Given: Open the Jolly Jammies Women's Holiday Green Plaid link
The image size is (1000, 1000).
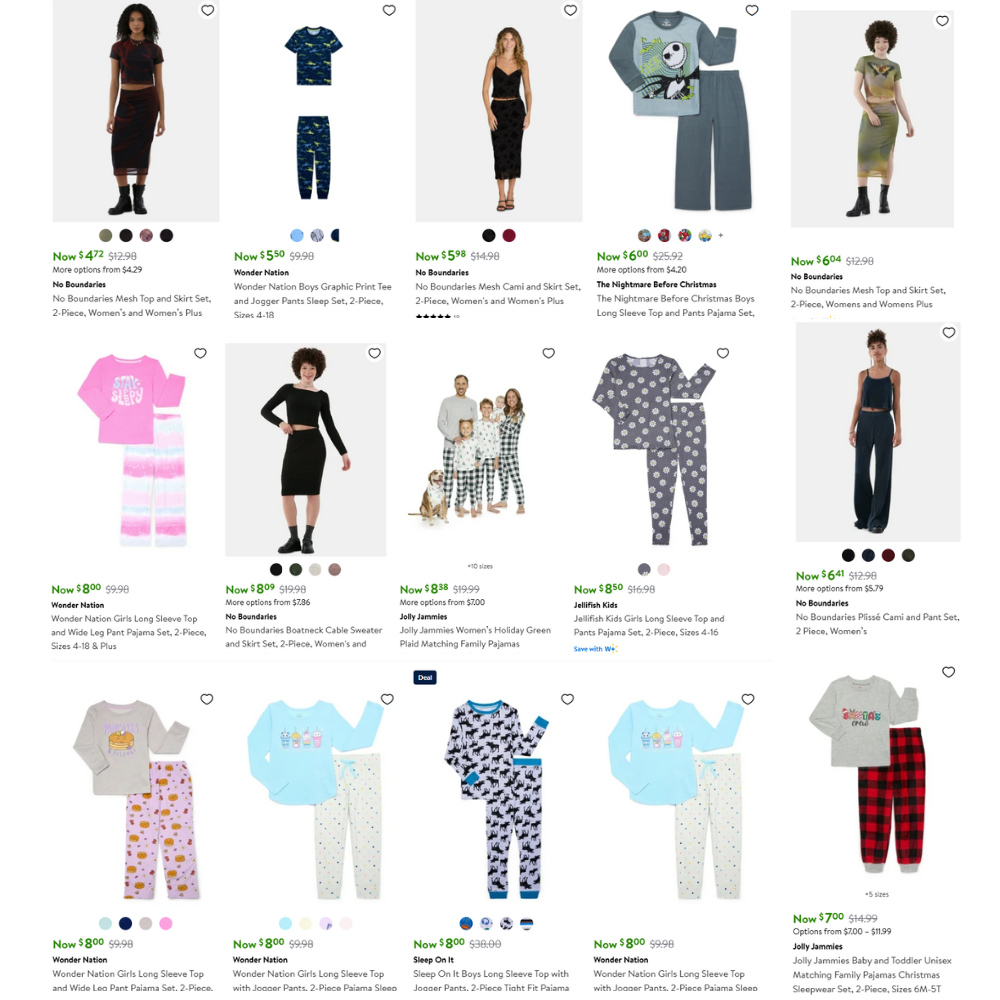Looking at the screenshot, I should (475, 637).
